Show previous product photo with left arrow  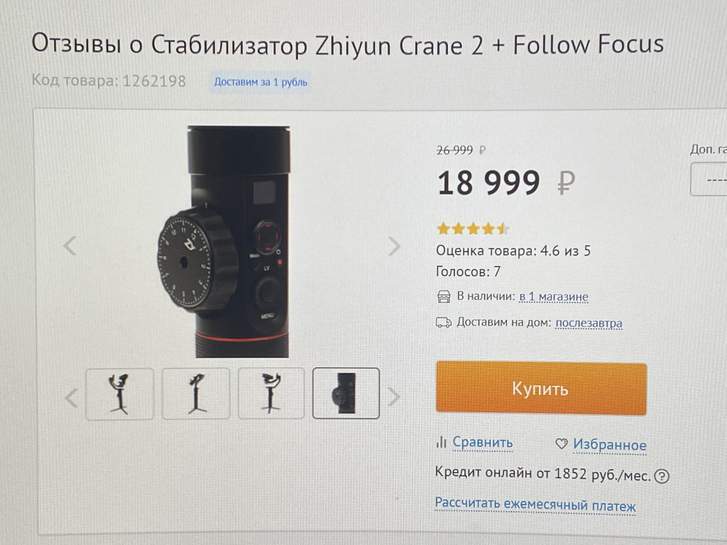tap(70, 246)
